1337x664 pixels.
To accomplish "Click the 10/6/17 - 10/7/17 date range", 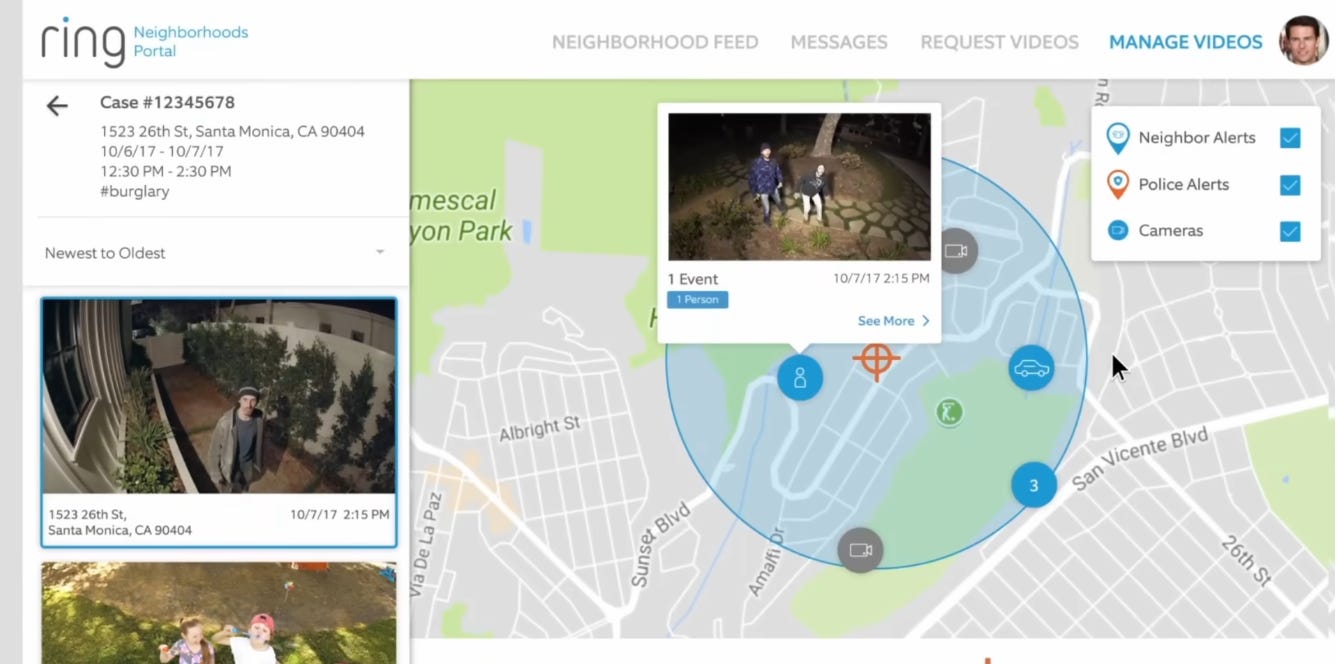I will tap(162, 151).
